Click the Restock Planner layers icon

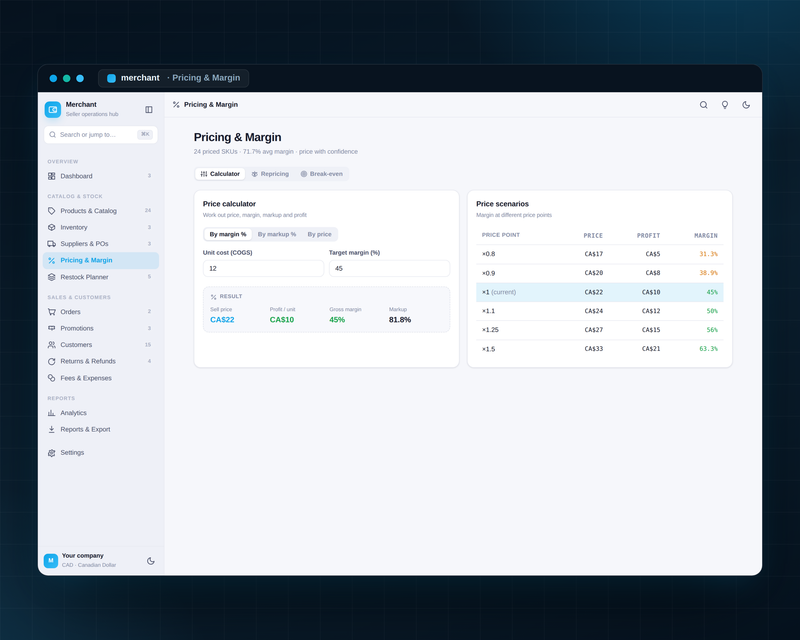pyautogui.click(x=52, y=277)
